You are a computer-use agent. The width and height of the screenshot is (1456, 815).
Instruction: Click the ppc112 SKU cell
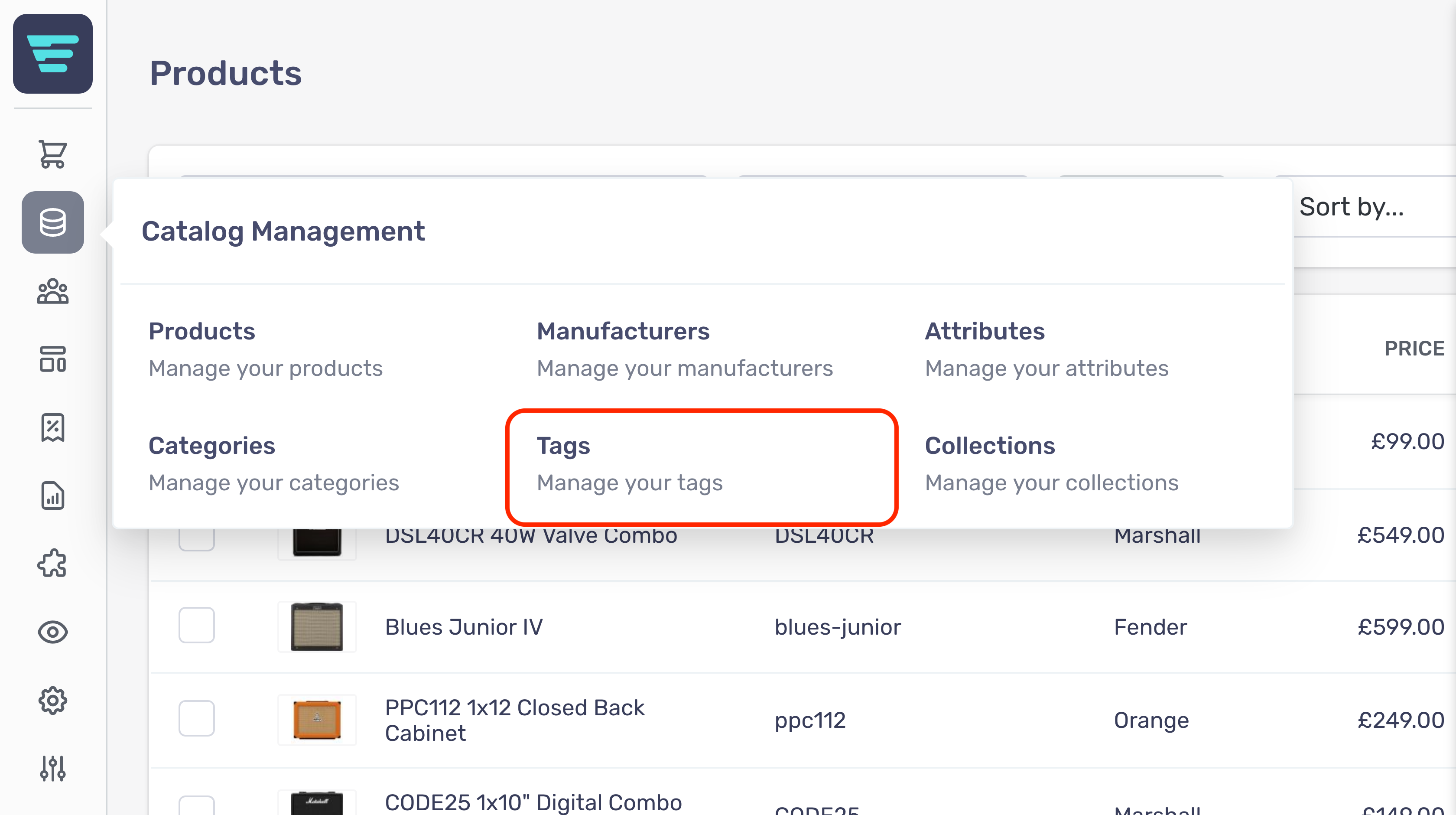tap(810, 720)
